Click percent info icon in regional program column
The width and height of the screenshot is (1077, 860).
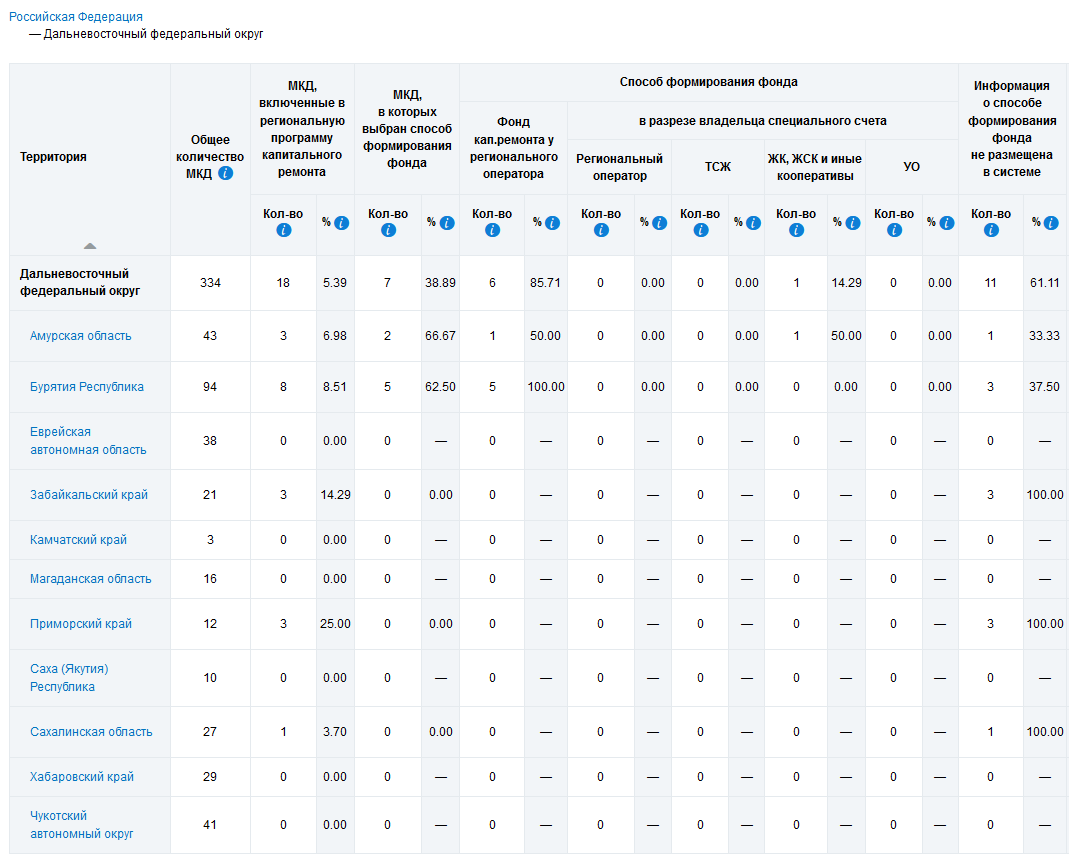click(x=342, y=223)
